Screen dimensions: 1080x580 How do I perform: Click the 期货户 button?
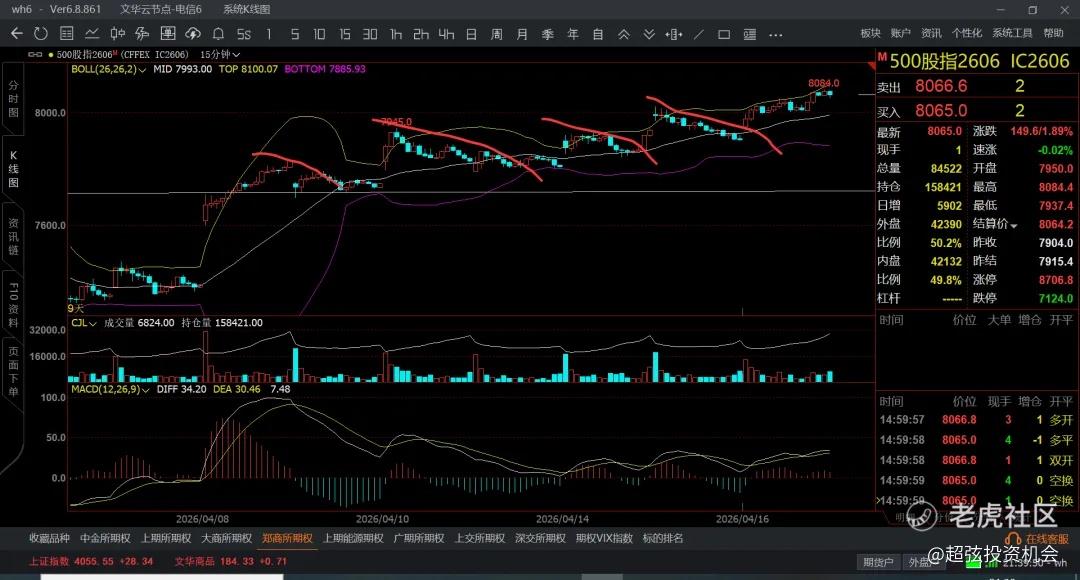tap(879, 562)
